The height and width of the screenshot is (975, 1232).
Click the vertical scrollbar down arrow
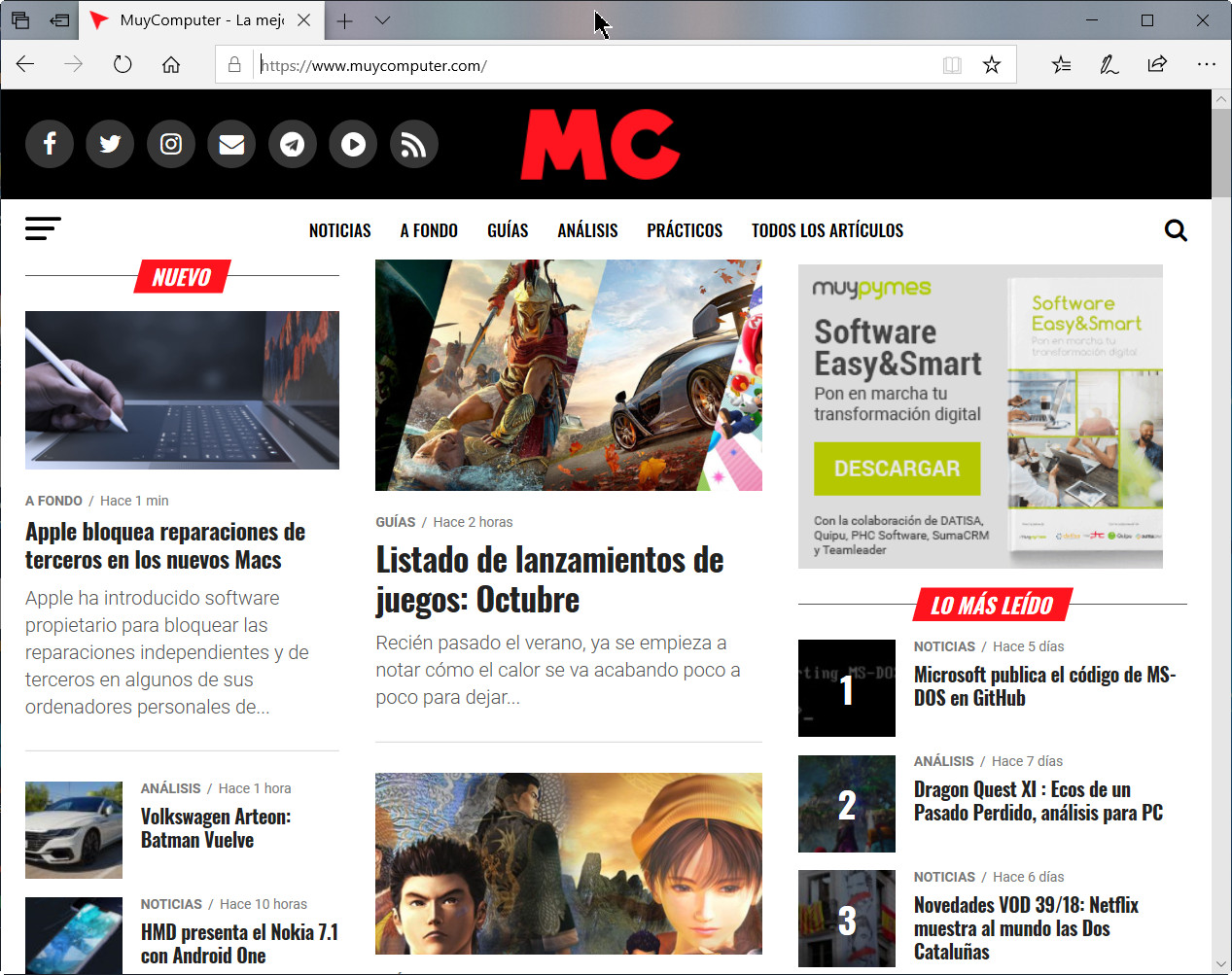point(1221,964)
